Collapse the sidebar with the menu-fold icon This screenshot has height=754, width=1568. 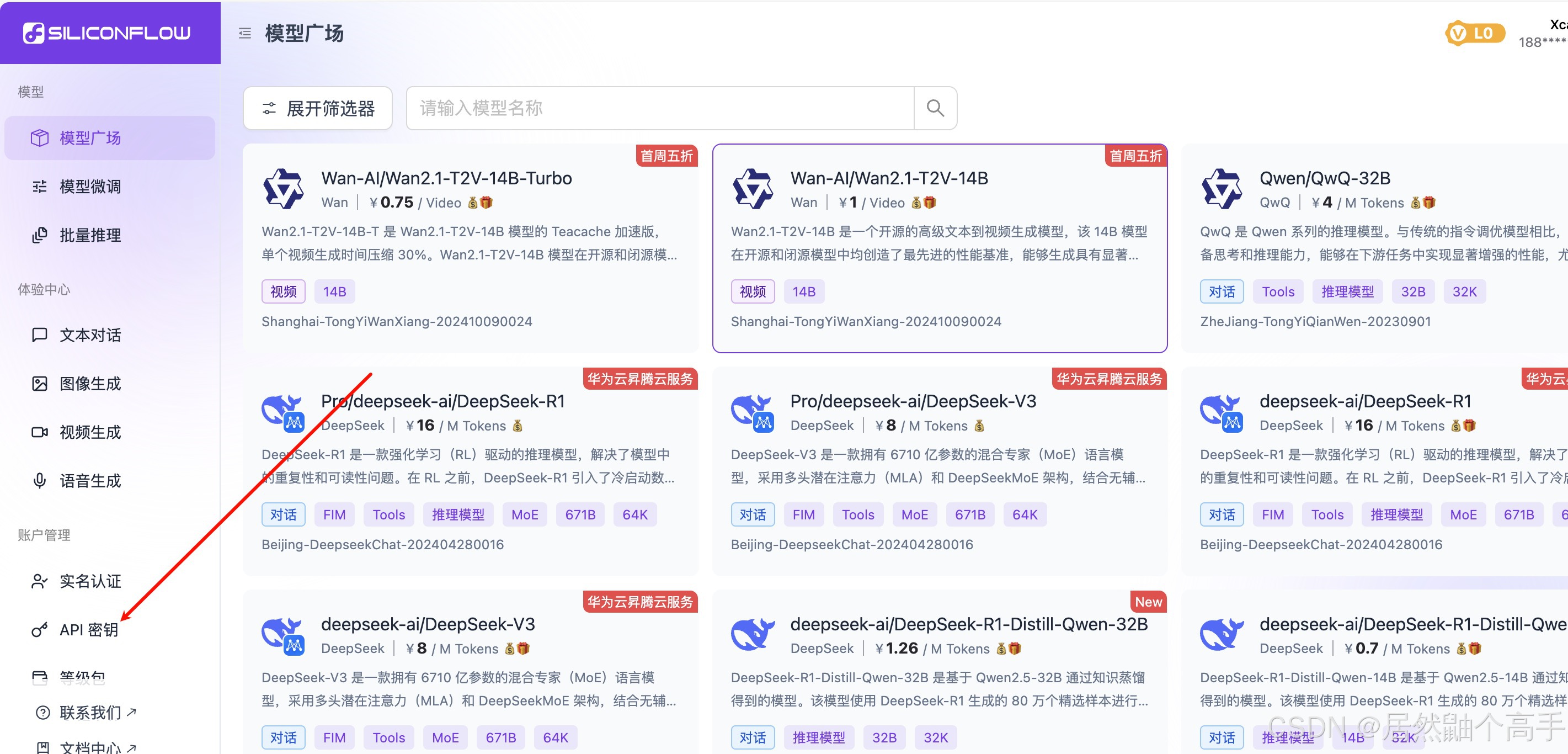tap(245, 34)
